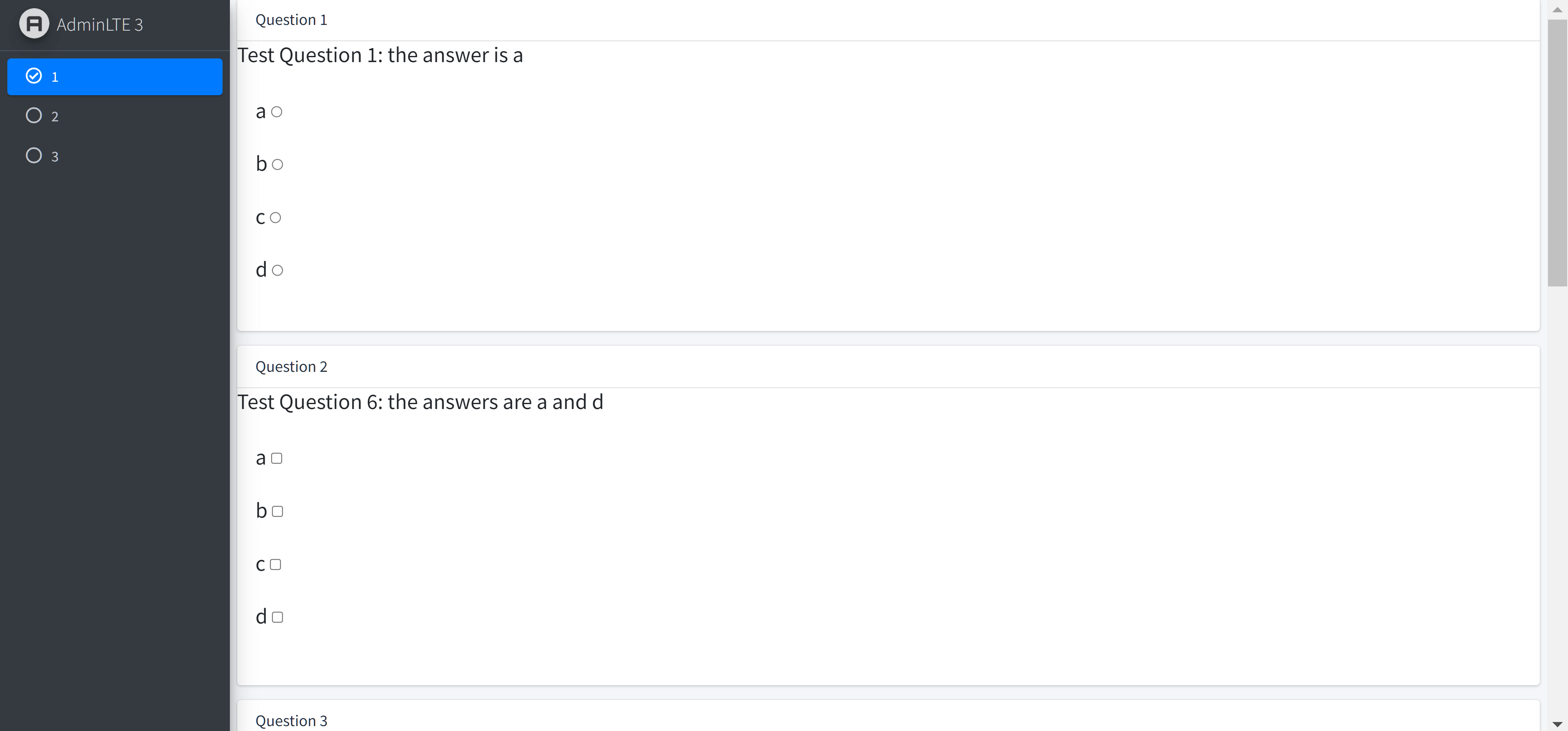Viewport: 1568px width, 731px height.
Task: Go to sidebar item 2
Action: (114, 116)
